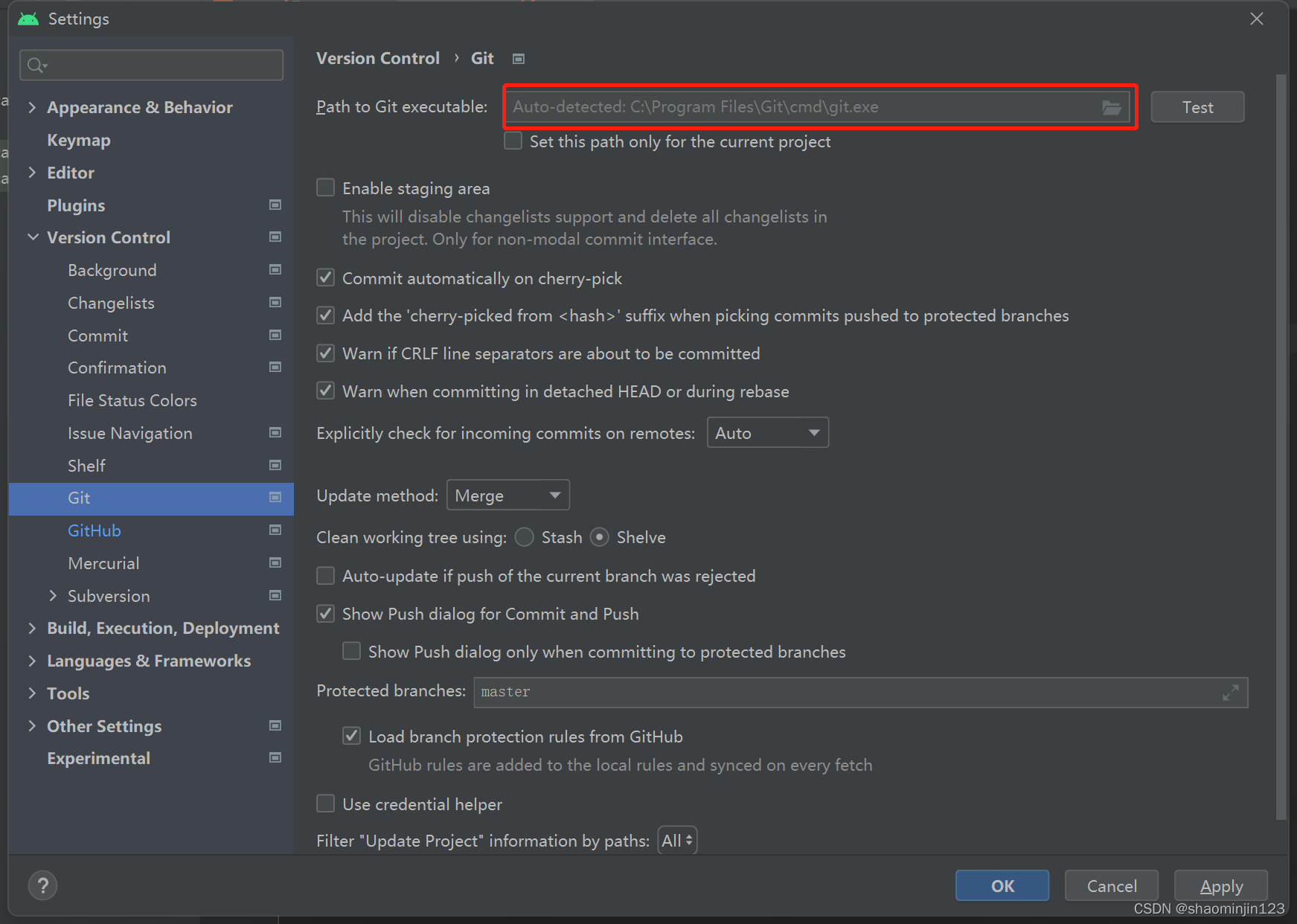Screen dimensions: 1297x924
Task: Click the project-level icon next to Git breadcrumb
Action: point(519,59)
